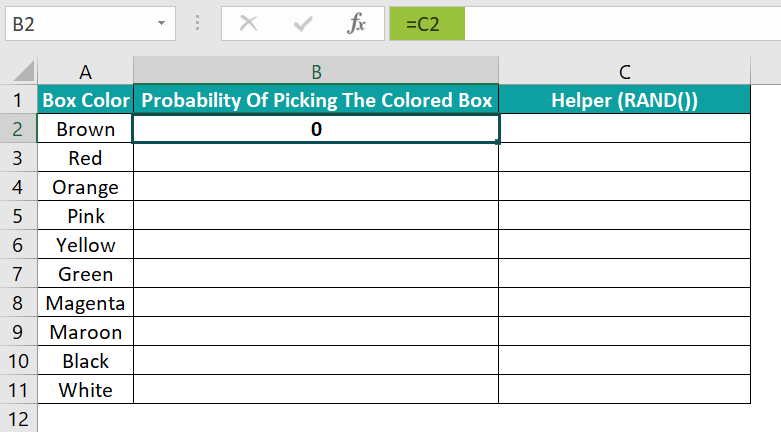The height and width of the screenshot is (432, 781).
Task: Select the cell containing 'Pink'
Action: [x=86, y=215]
